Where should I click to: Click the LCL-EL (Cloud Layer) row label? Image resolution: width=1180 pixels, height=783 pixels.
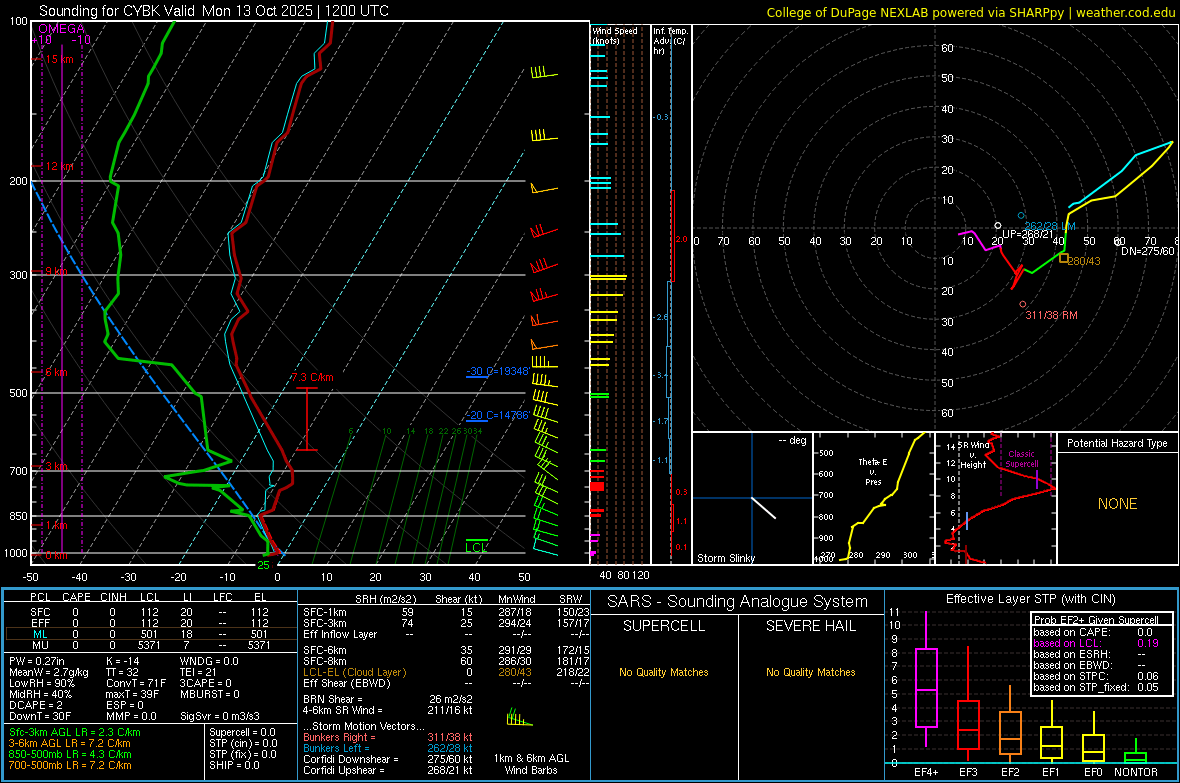[354, 672]
